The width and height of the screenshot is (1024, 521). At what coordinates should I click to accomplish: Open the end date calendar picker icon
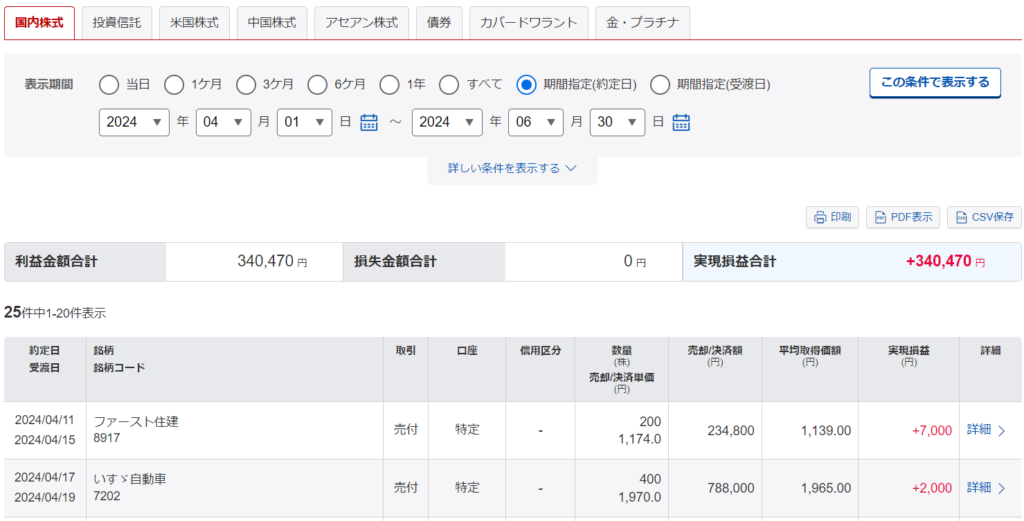681,122
